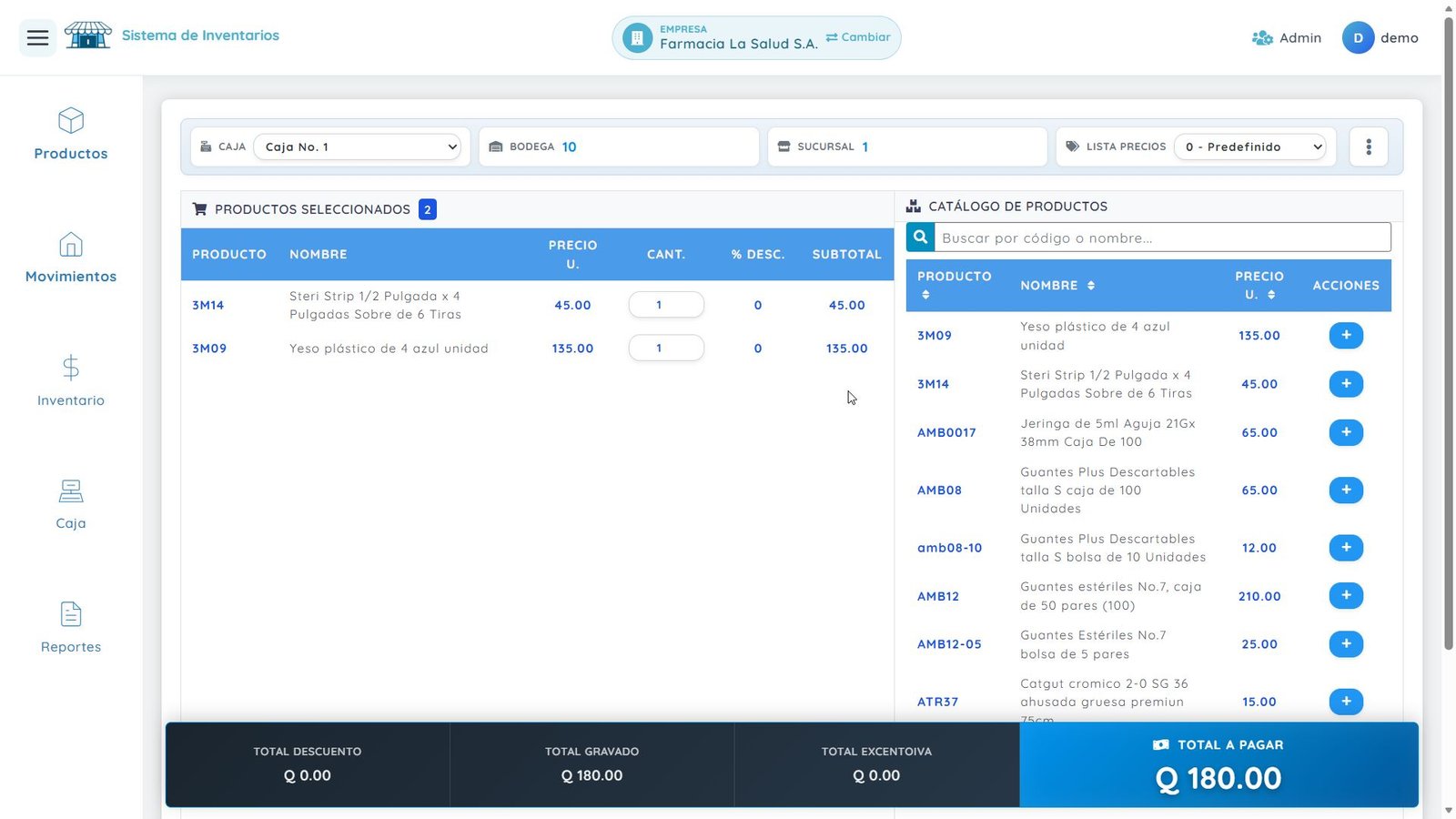Viewport: 1456px width, 819px height.
Task: Open Movimientos in sidebar
Action: 71,258
